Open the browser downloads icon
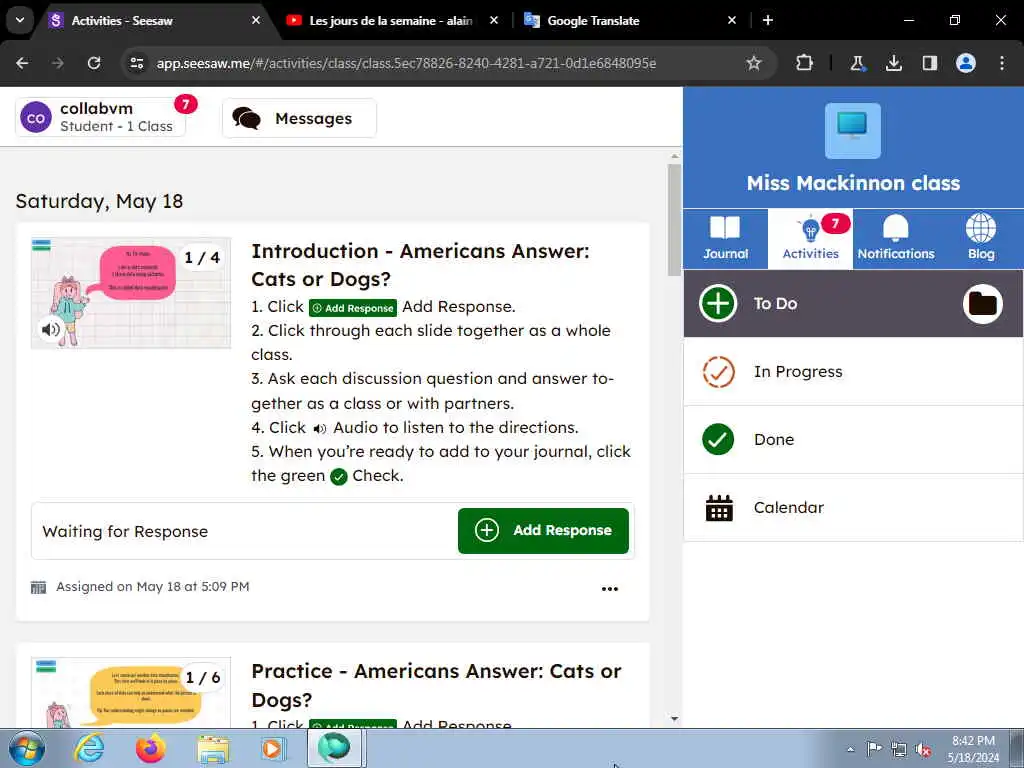This screenshot has width=1024, height=768. click(893, 63)
